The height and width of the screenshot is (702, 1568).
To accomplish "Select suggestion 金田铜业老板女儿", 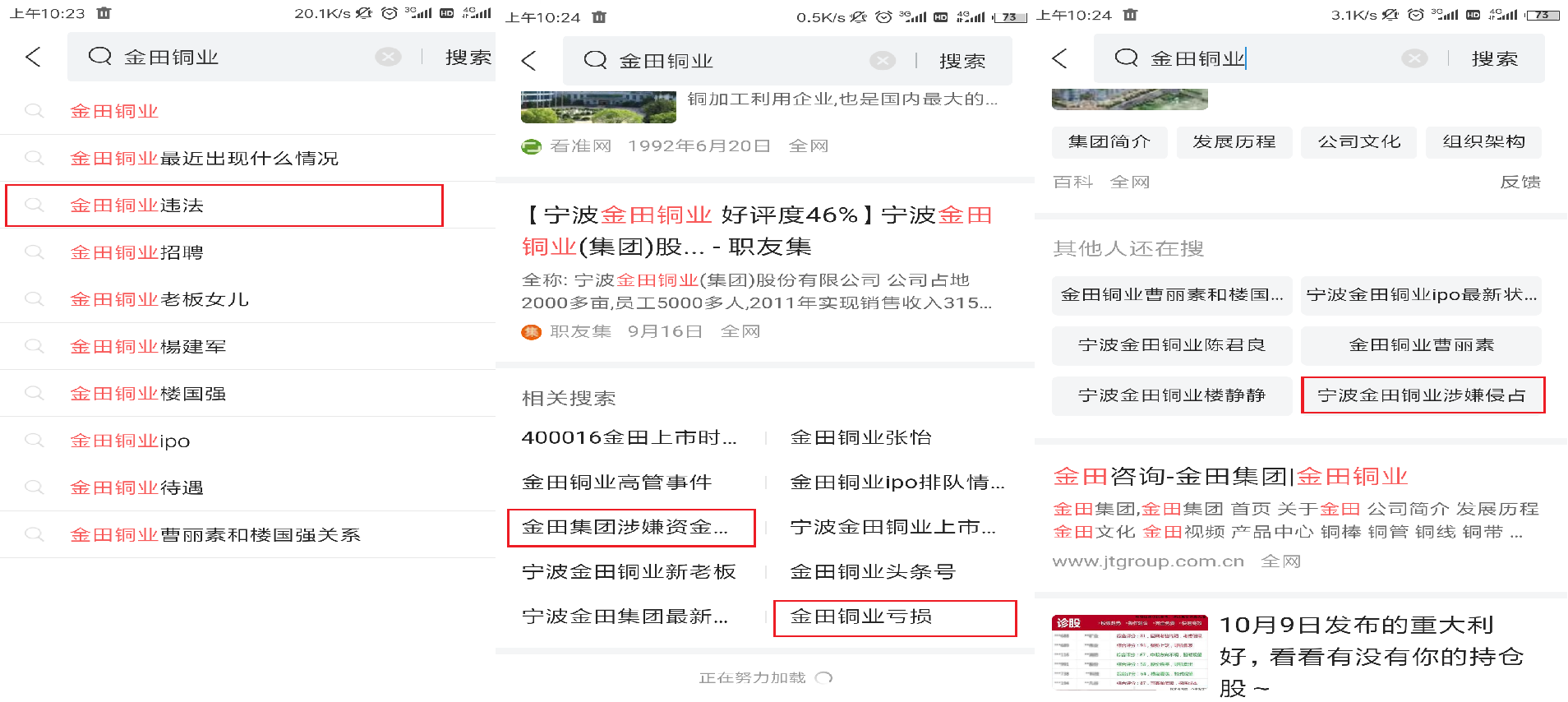I will click(x=247, y=299).
